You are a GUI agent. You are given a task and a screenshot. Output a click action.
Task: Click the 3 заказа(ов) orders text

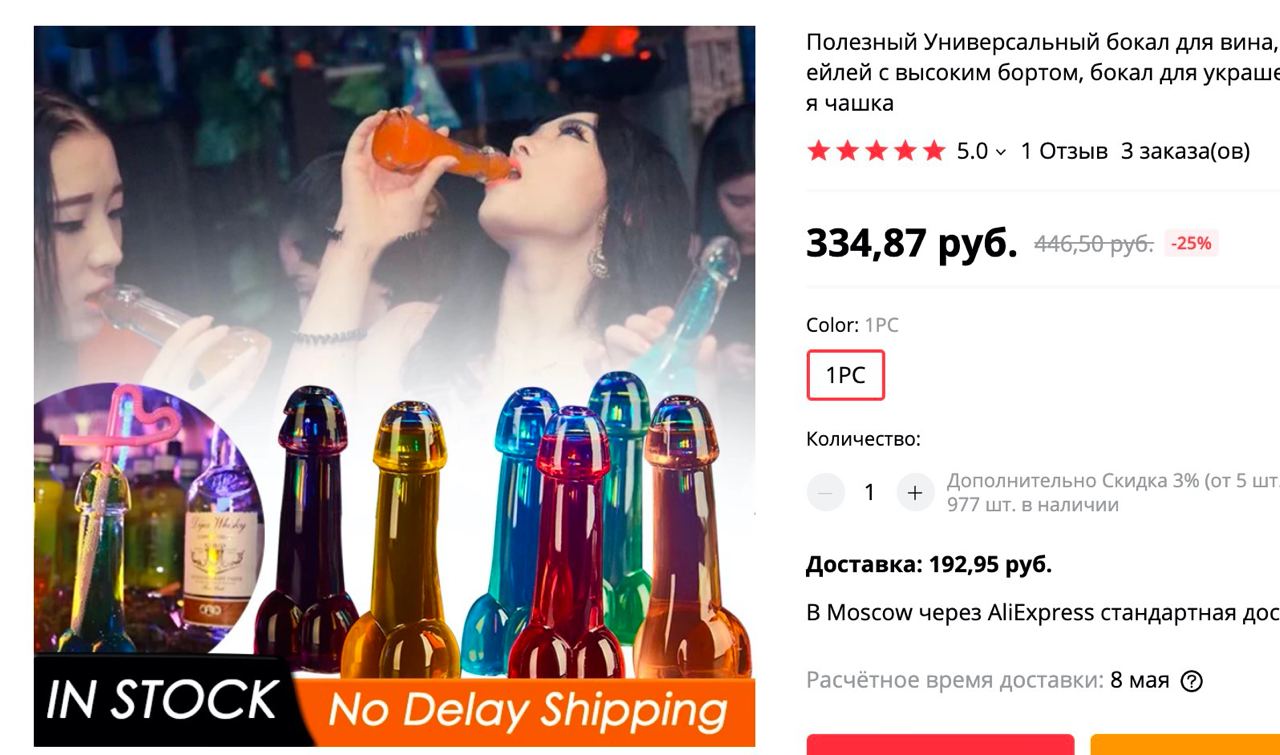[x=1185, y=151]
